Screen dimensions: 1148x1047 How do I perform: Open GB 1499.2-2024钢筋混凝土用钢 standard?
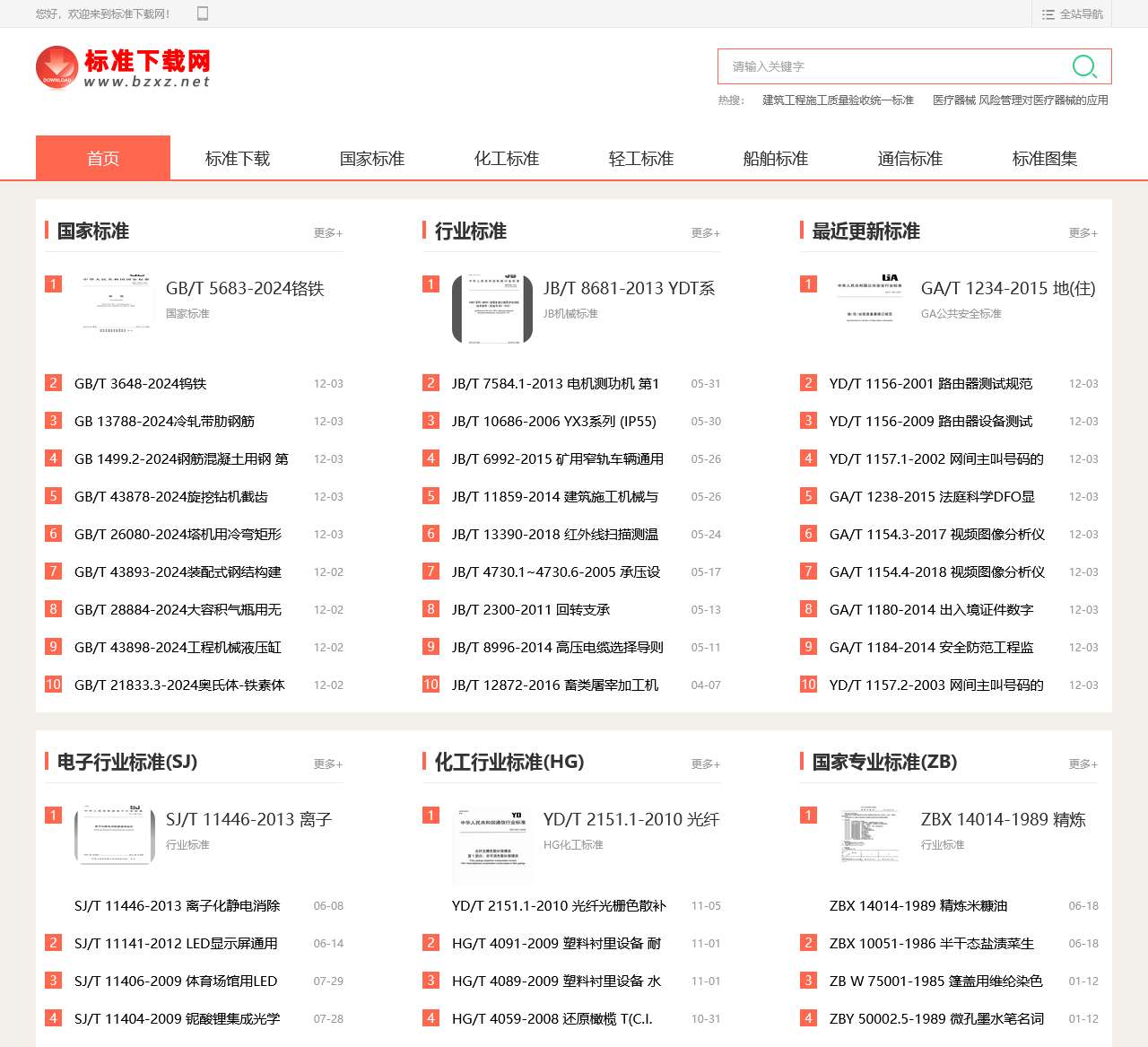point(181,459)
